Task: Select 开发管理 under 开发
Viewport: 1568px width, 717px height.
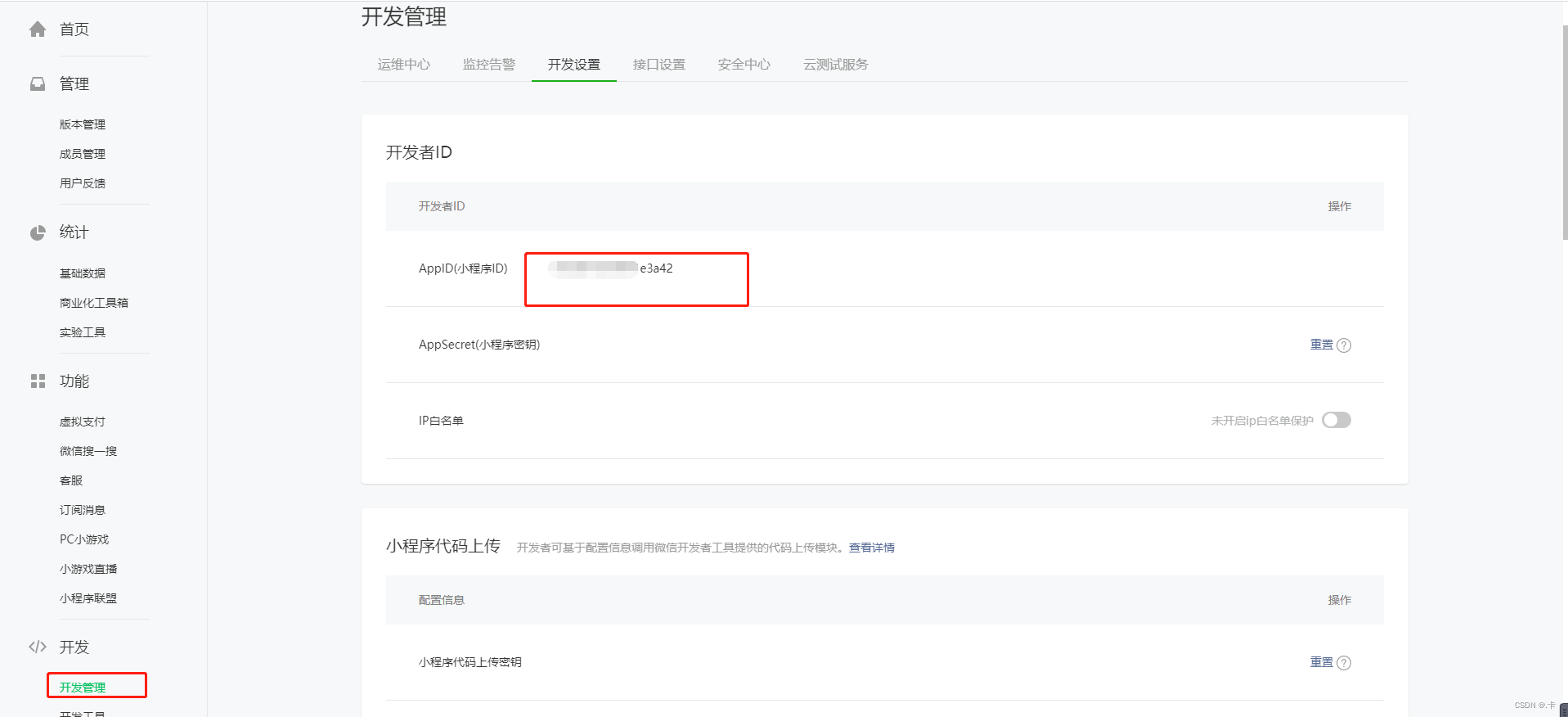Action: click(x=83, y=688)
